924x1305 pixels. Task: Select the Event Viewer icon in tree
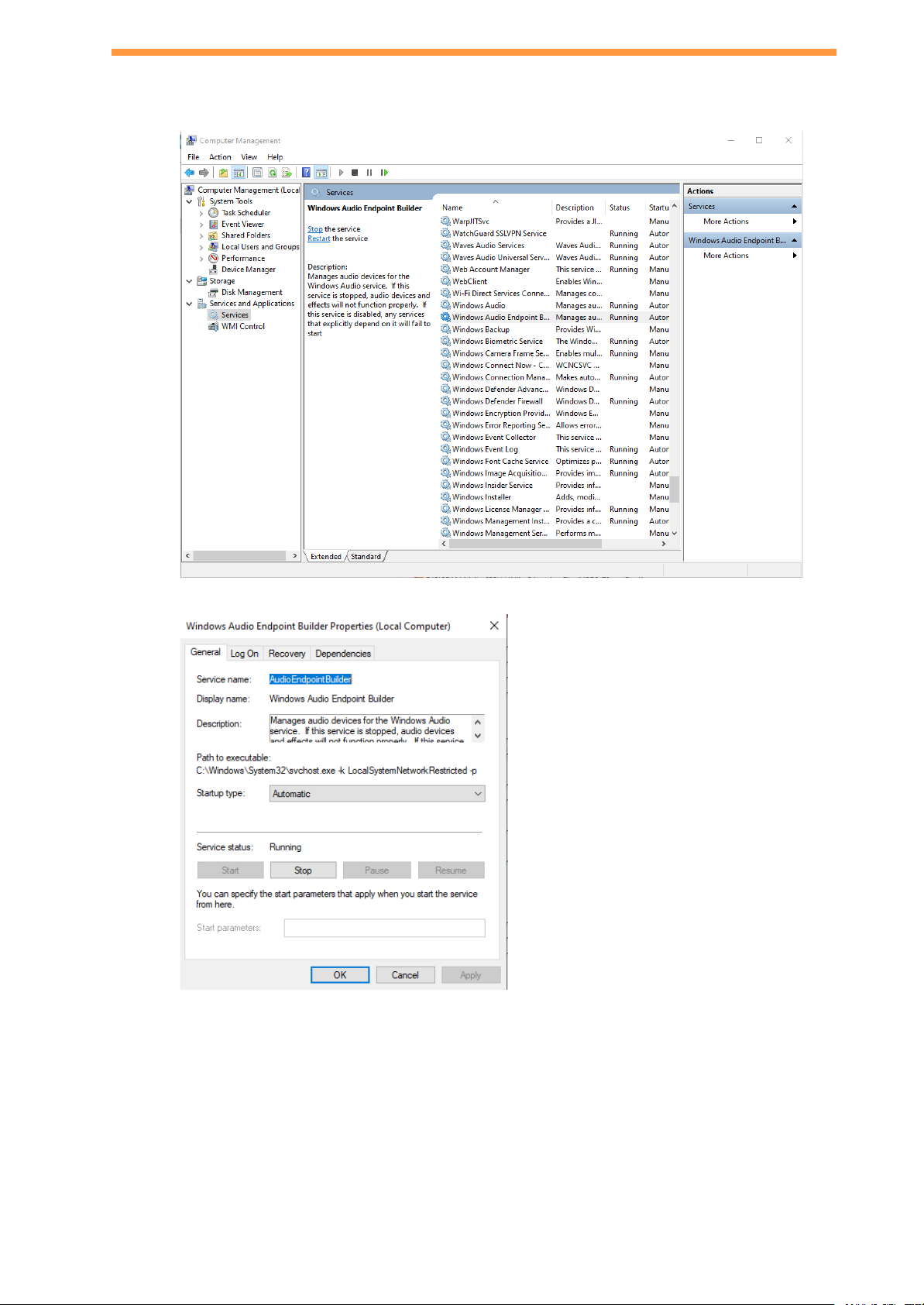[214, 225]
